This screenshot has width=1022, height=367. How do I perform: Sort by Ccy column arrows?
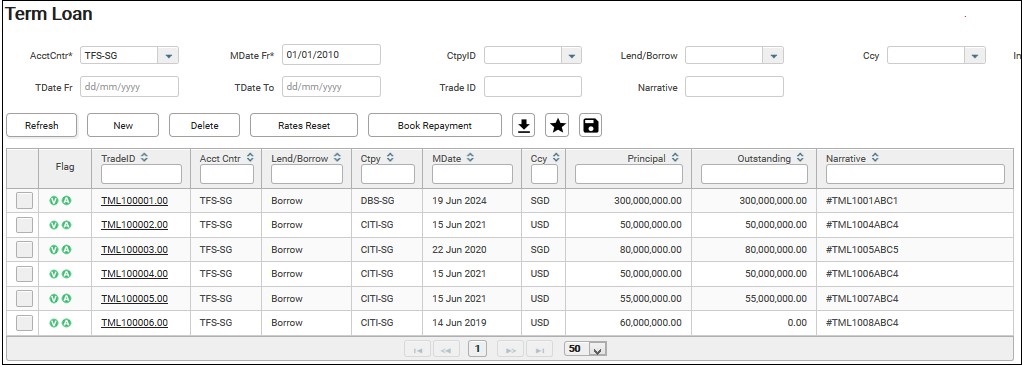(556, 158)
